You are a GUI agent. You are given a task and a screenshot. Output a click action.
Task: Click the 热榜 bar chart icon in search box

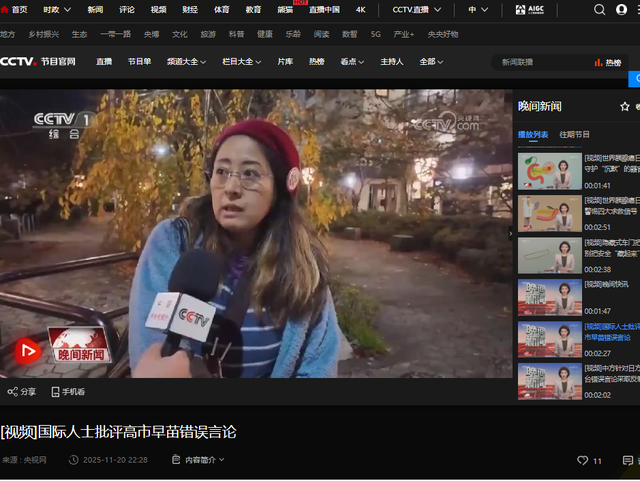point(598,62)
